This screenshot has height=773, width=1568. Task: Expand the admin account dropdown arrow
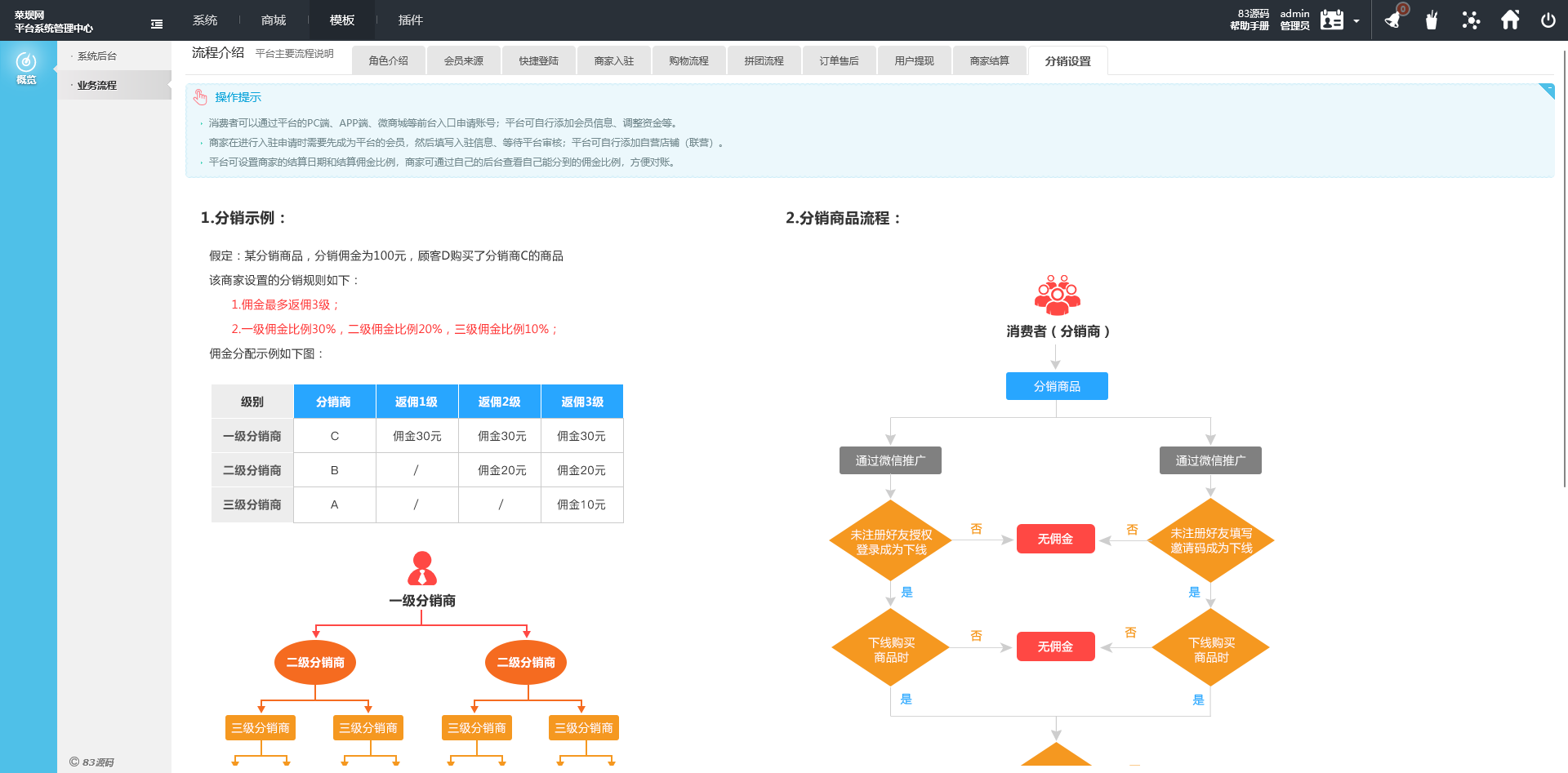point(1356,21)
